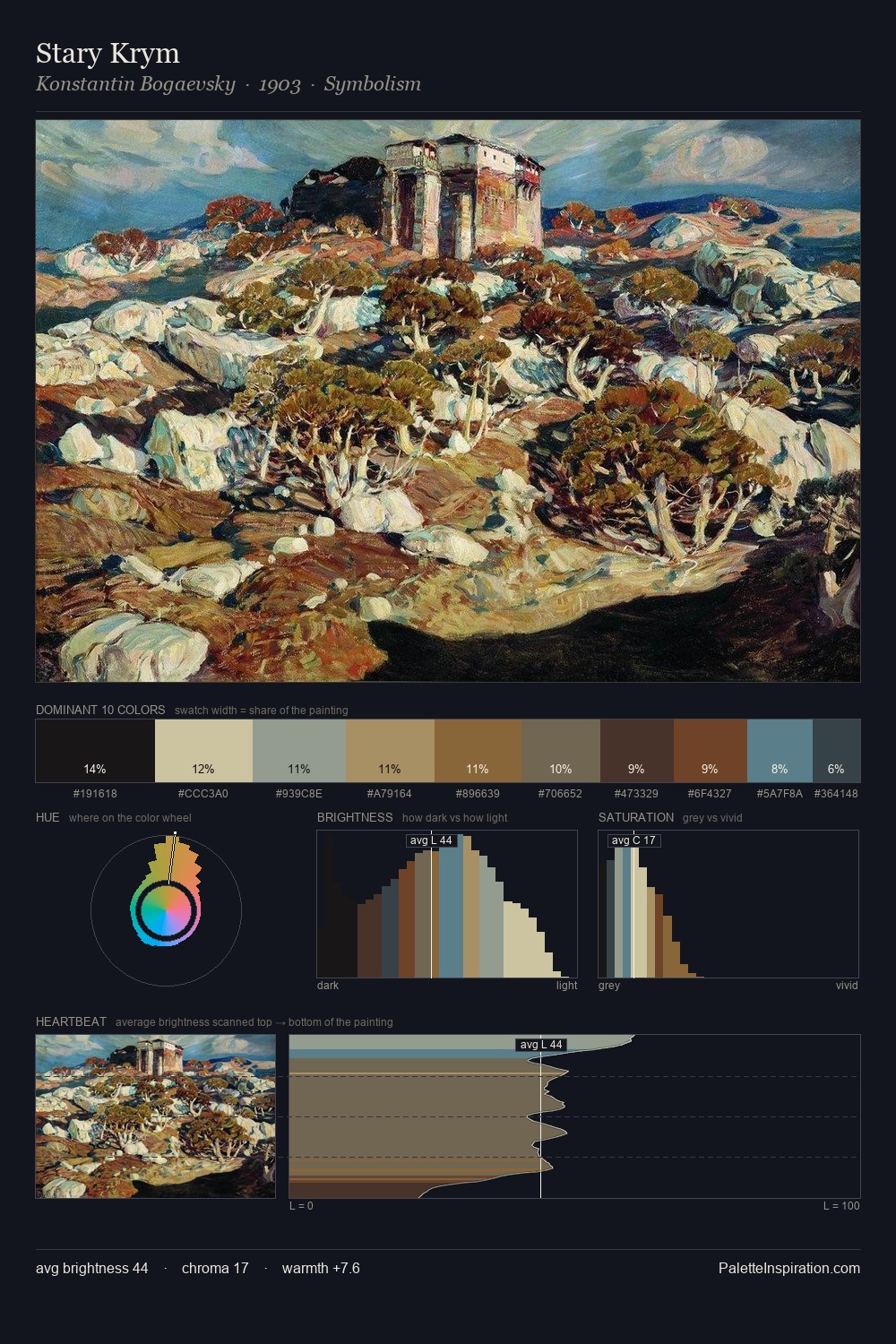The image size is (896, 1344).
Task: Select the #CCC3A0 cream swatch
Action: 203,751
